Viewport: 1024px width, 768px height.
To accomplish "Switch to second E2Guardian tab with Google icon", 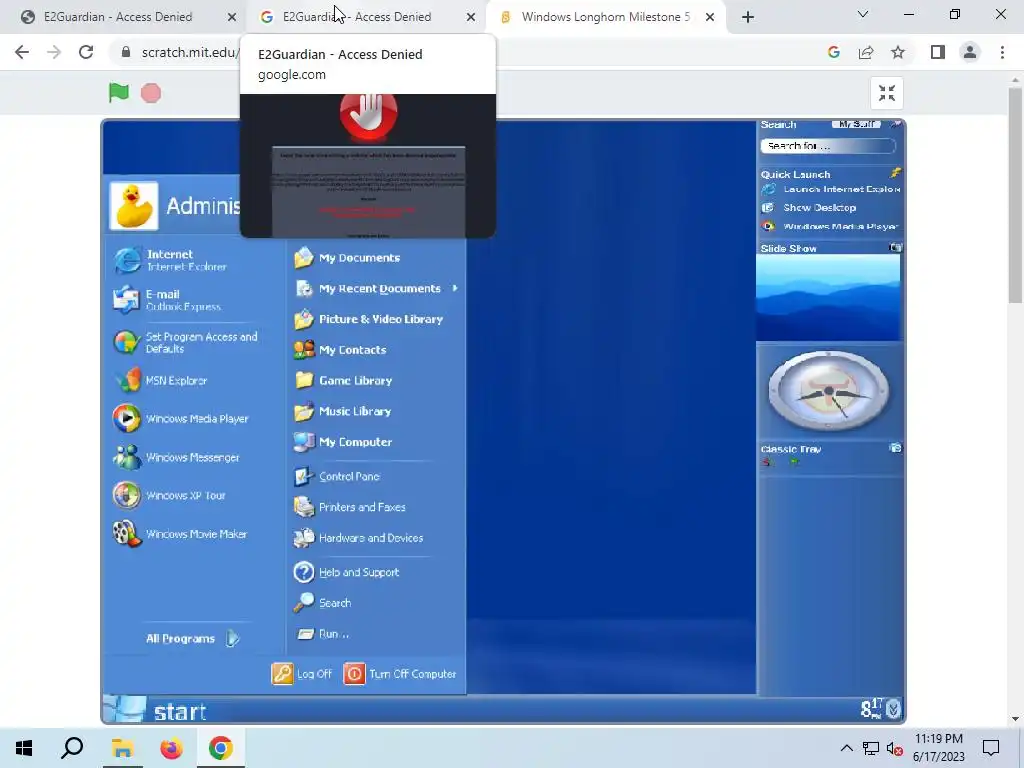I will (x=357, y=17).
